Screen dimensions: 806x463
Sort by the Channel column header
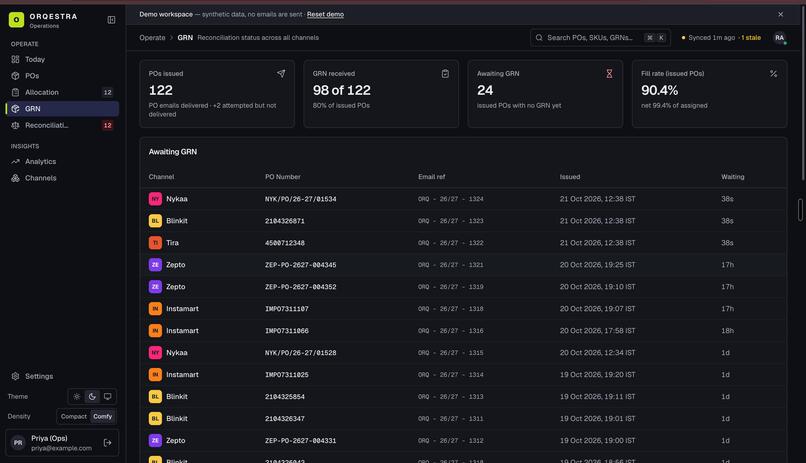(161, 177)
